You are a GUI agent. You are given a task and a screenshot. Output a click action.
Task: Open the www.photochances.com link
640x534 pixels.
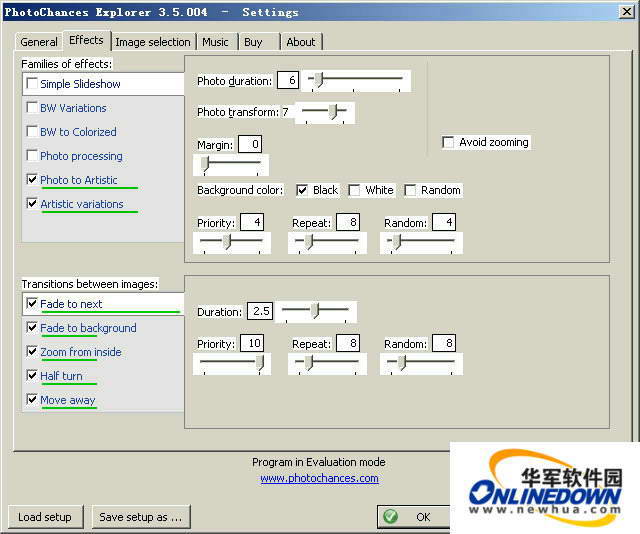click(319, 478)
